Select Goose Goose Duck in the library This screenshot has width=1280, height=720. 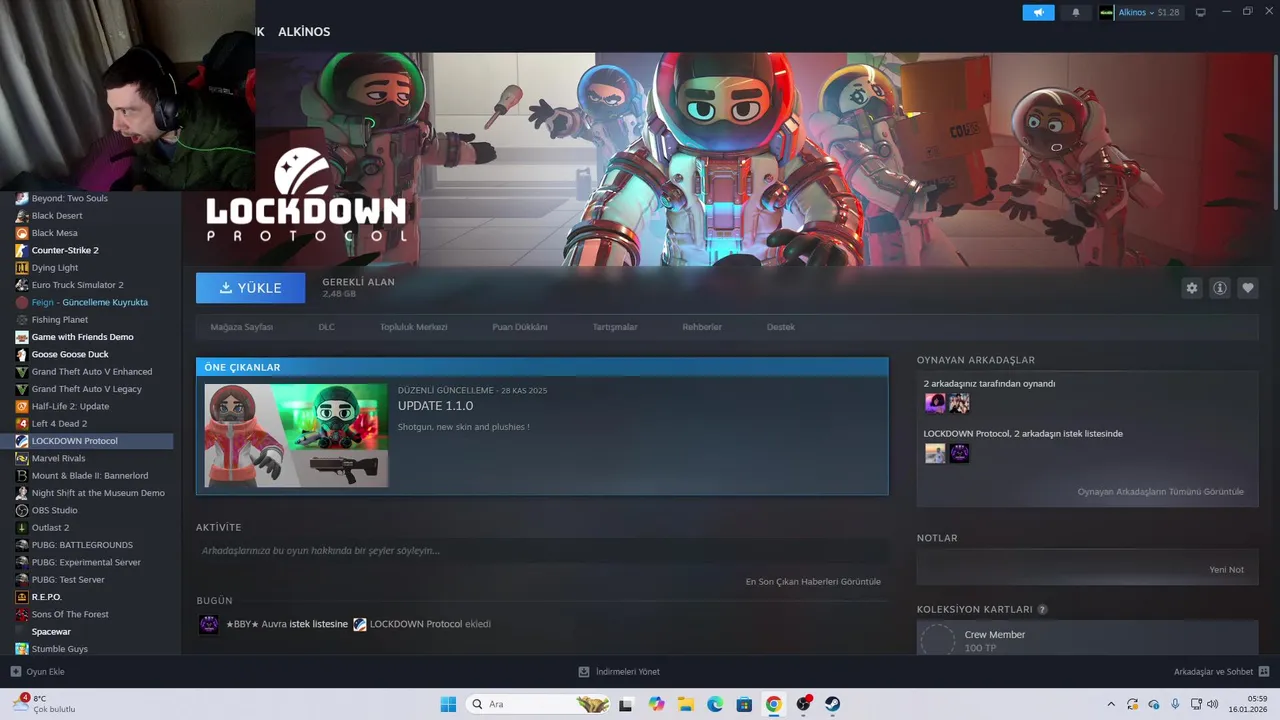(x=70, y=354)
